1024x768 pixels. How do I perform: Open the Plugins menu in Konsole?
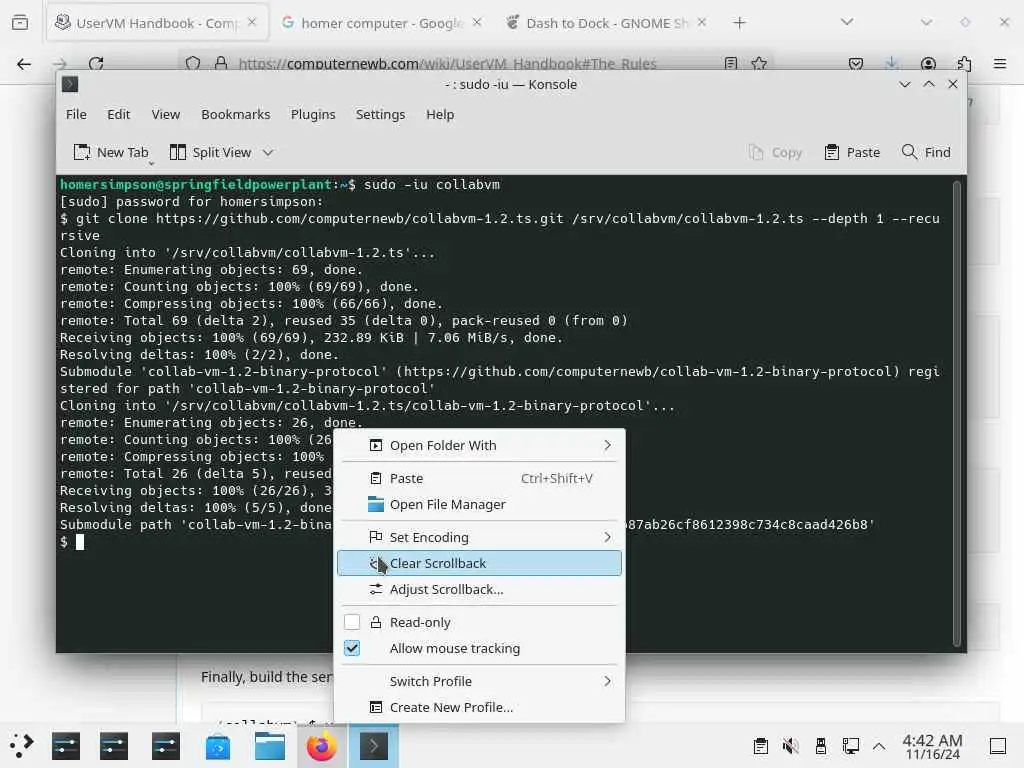pos(313,114)
